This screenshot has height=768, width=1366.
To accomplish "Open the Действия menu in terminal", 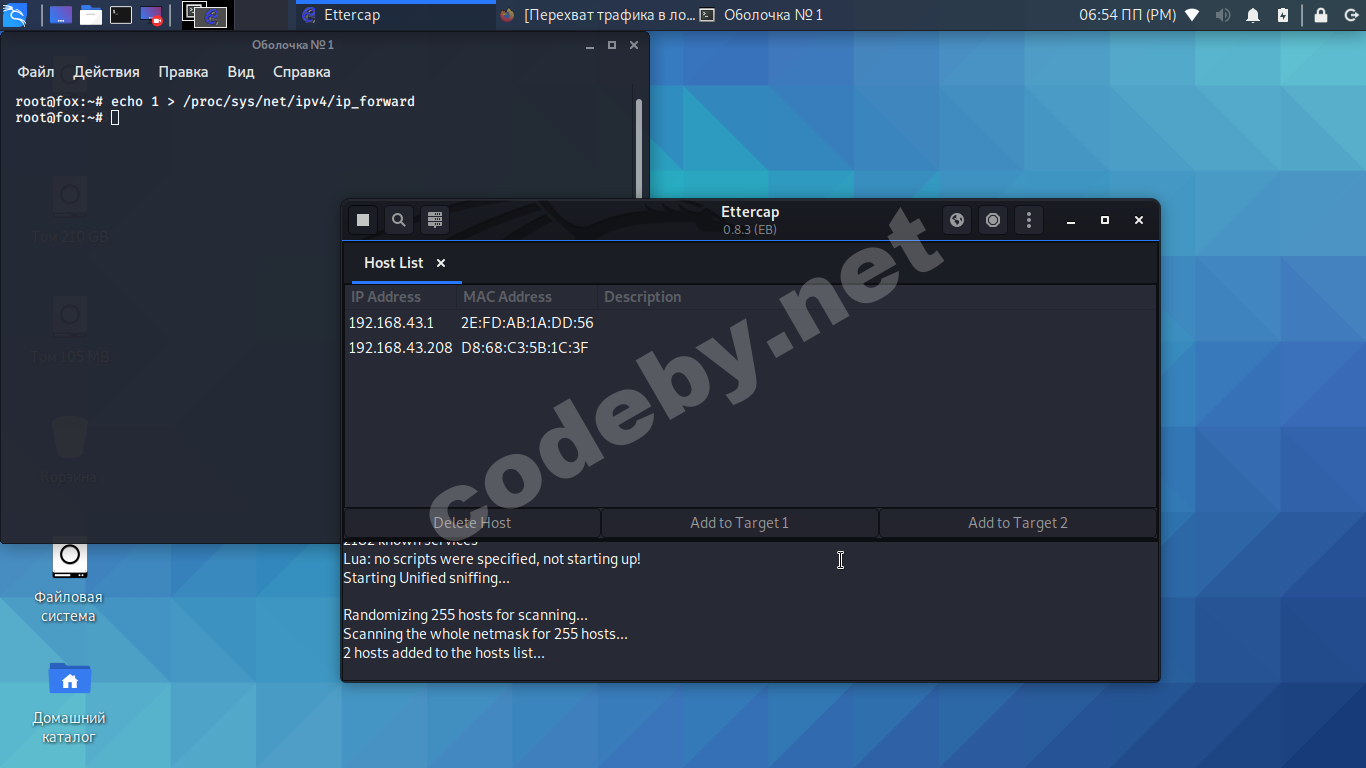I will point(106,72).
